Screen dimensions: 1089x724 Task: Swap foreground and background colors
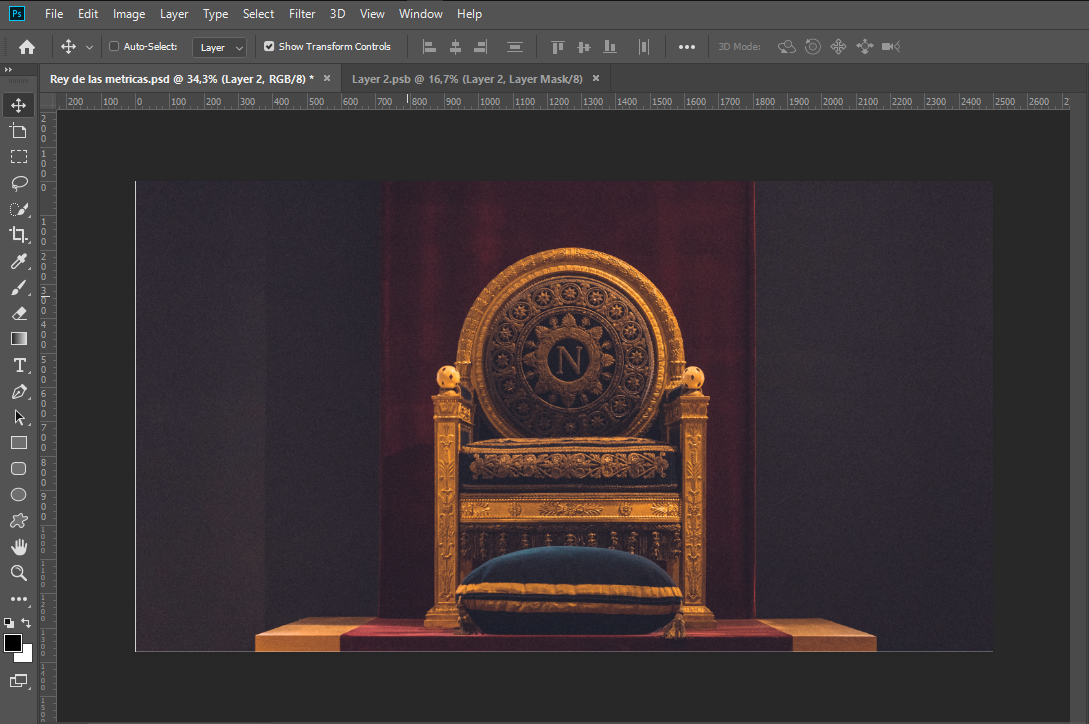26,623
